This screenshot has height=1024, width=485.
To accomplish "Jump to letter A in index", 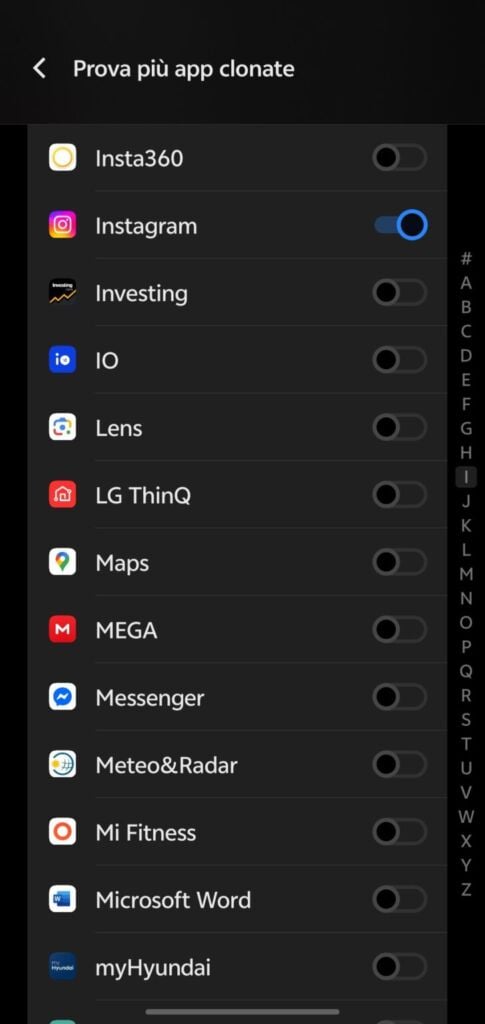I will (466, 283).
